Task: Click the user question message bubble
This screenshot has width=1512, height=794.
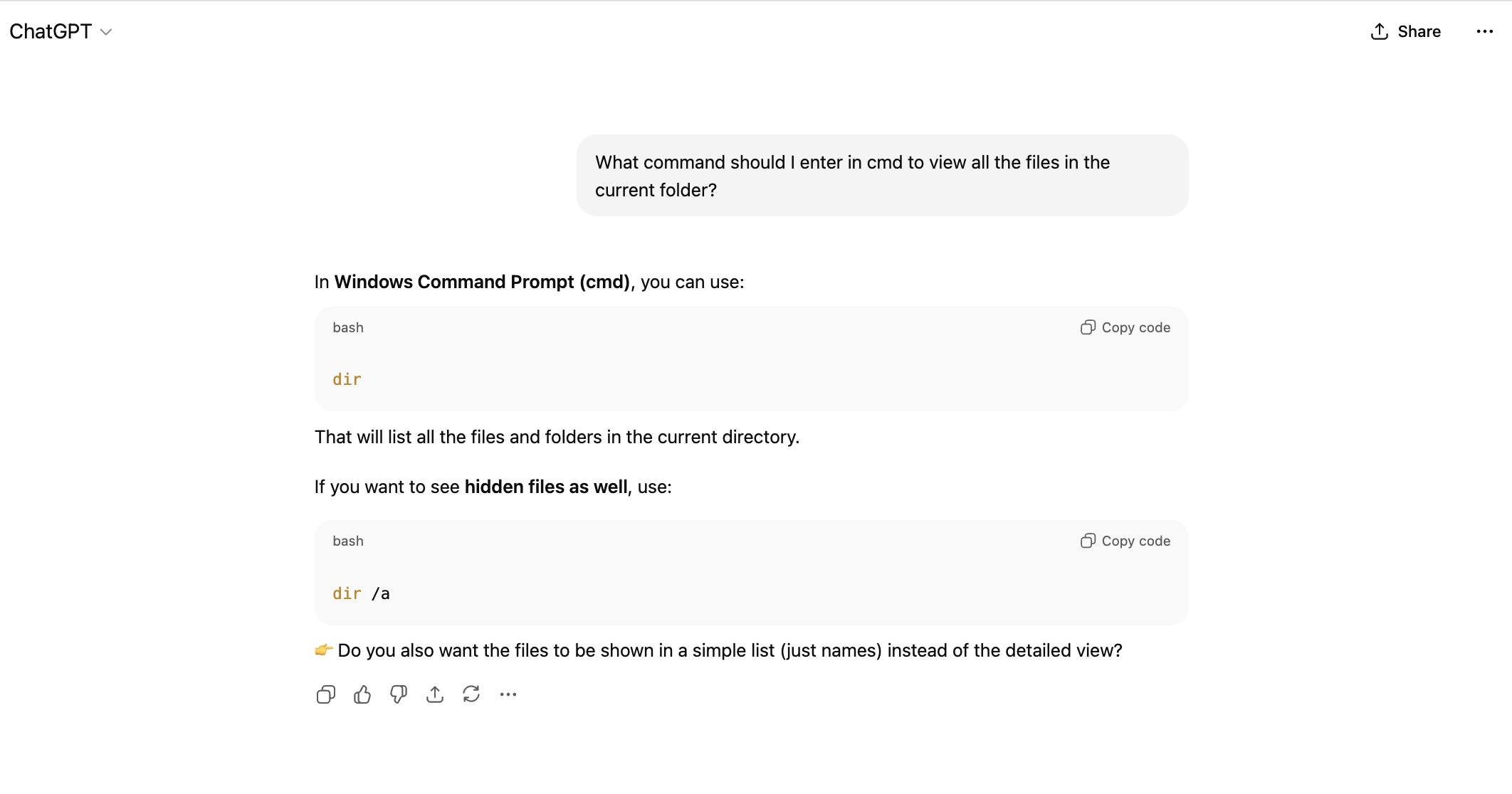Action: pos(881,176)
